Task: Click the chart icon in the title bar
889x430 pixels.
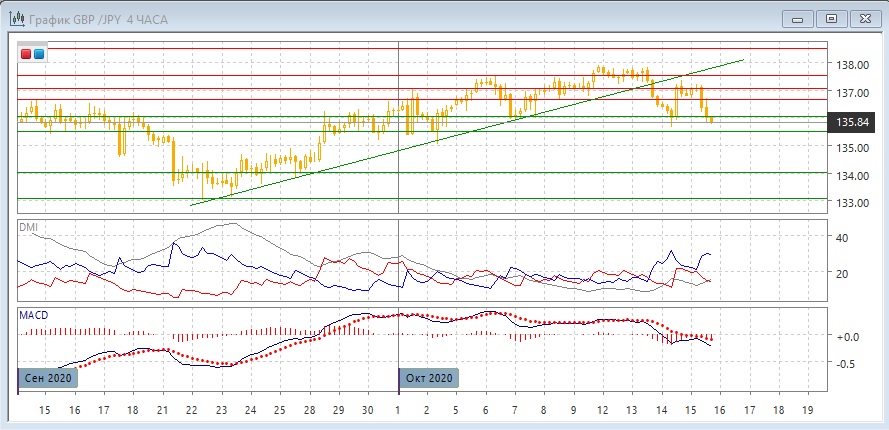Action: tap(17, 19)
